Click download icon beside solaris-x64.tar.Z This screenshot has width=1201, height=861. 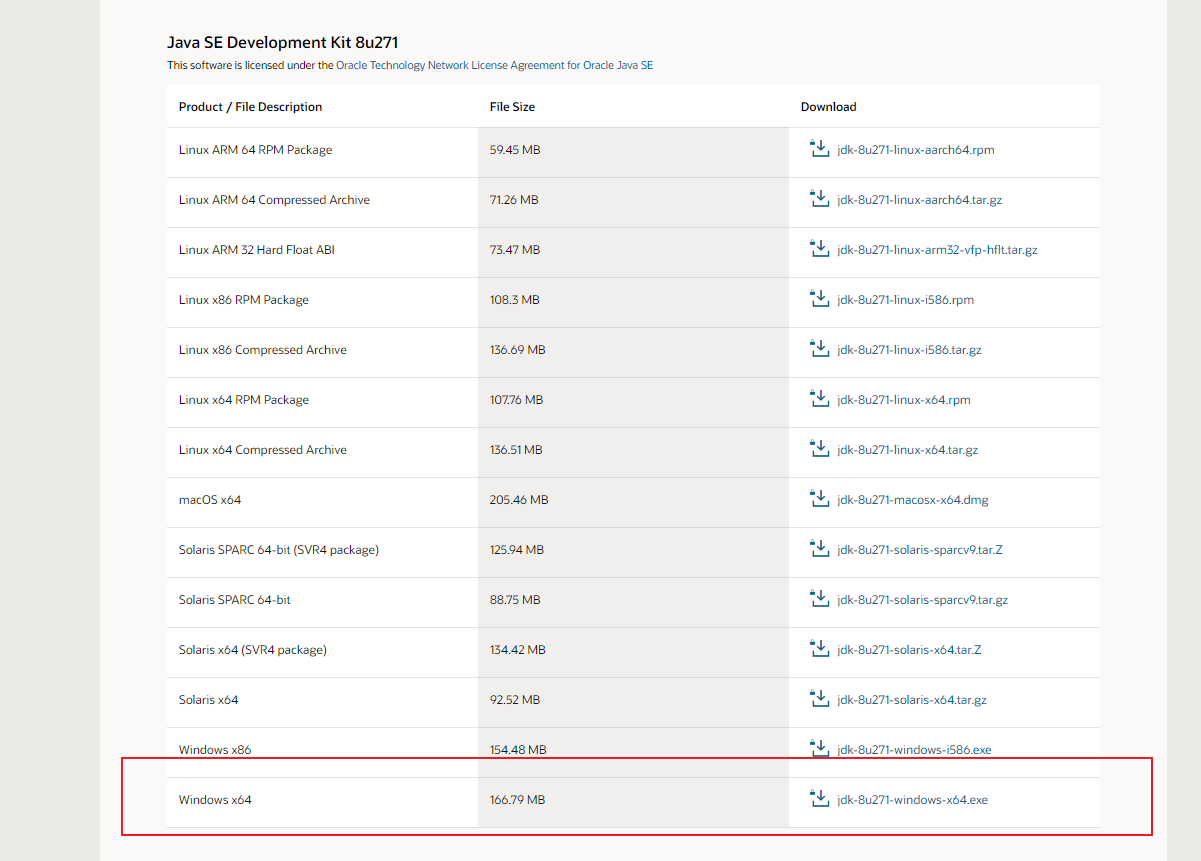[x=819, y=649]
